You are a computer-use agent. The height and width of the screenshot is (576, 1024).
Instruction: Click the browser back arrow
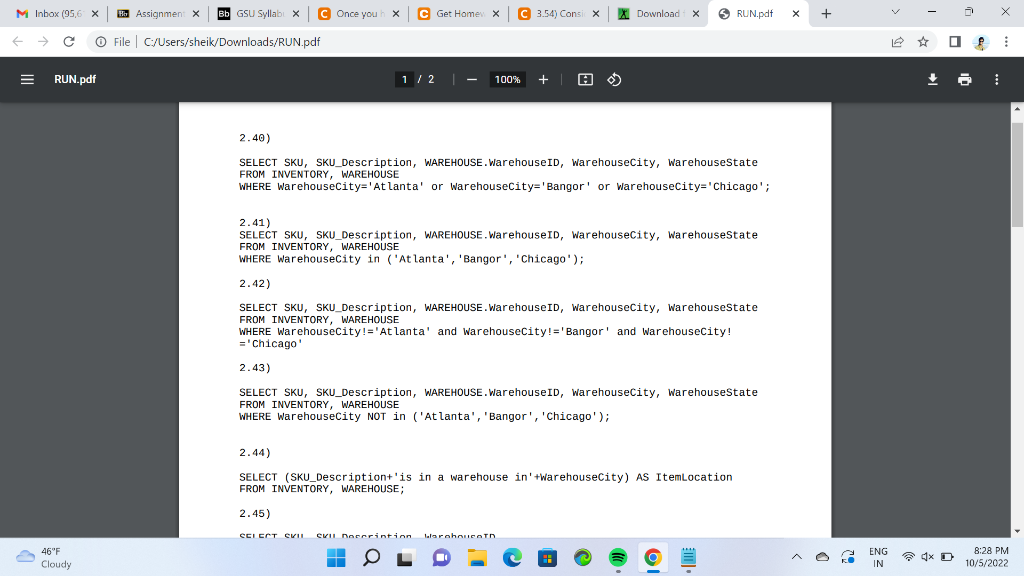click(17, 42)
